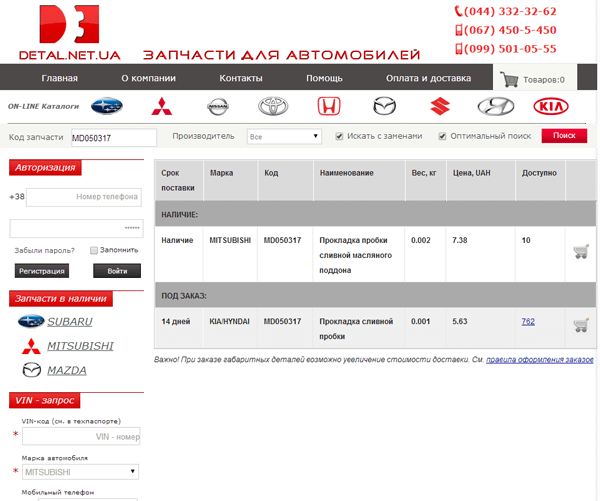Image resolution: width=600 pixels, height=501 pixels.
Task: Open 'Контакты' menu item
Action: pos(241,78)
